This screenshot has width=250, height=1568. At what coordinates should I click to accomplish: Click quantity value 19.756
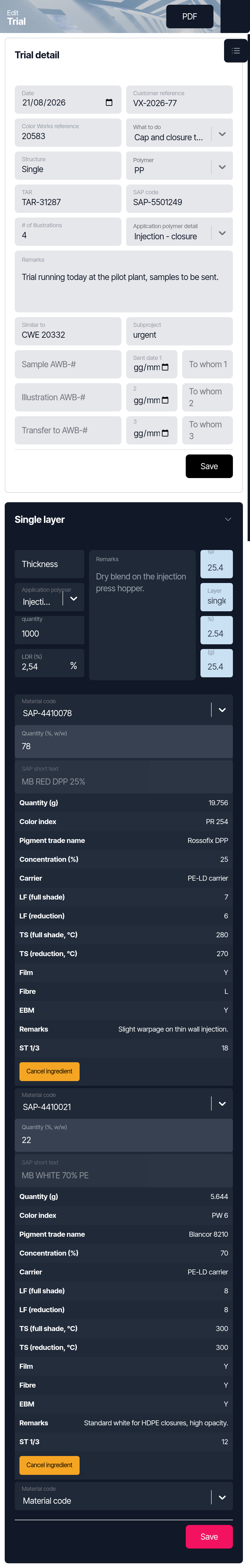tap(218, 802)
